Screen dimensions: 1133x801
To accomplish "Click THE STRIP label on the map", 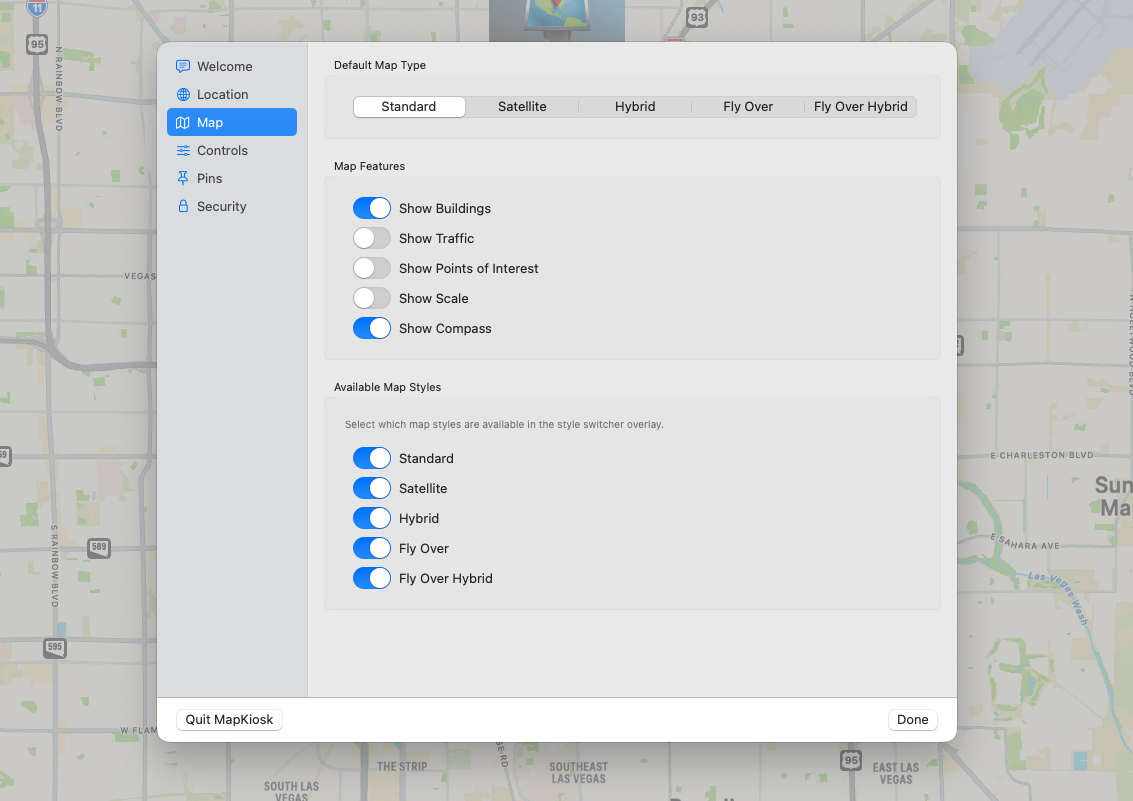I will tap(402, 766).
